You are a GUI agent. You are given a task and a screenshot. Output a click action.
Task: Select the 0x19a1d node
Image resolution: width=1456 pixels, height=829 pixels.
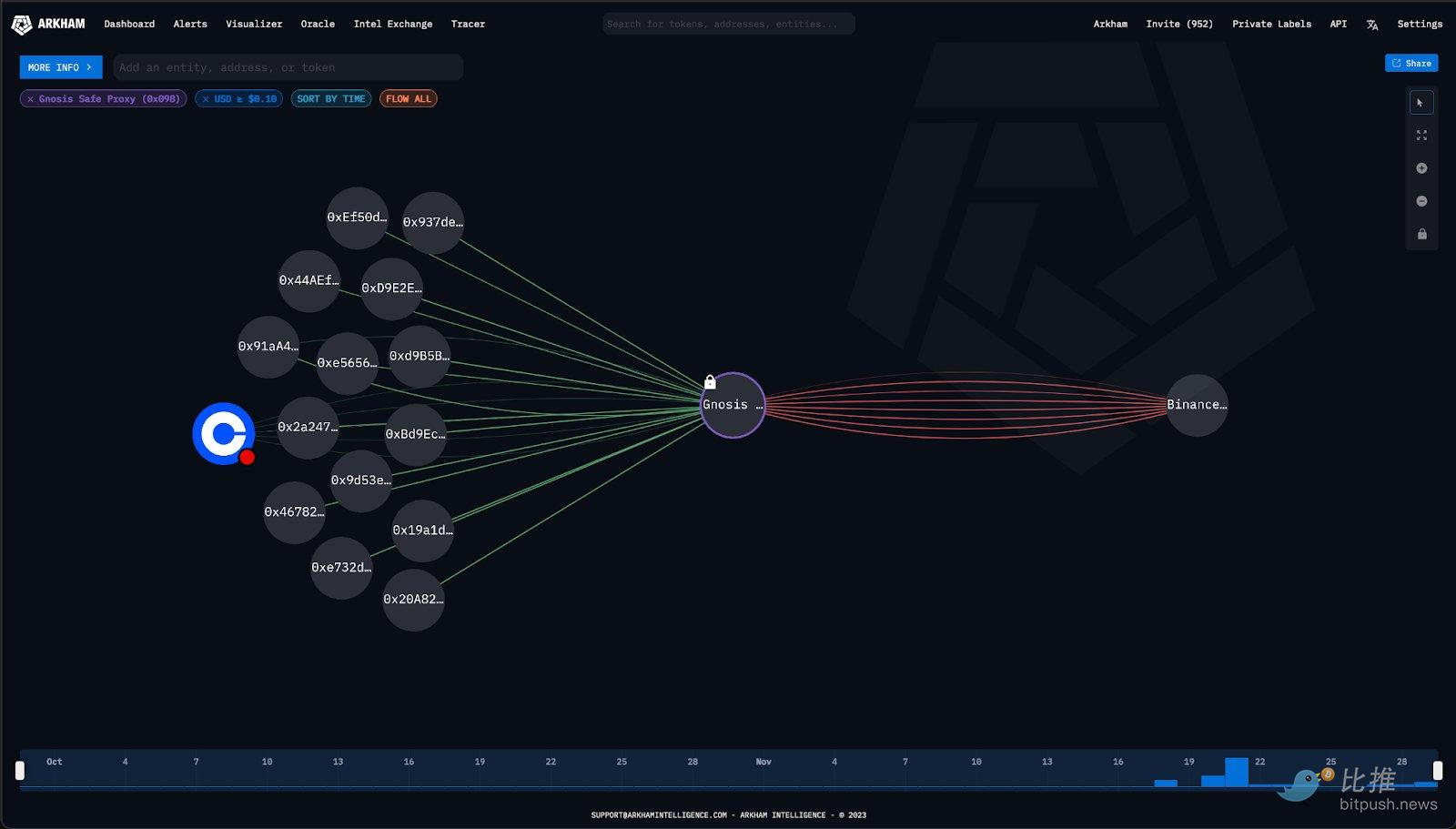coord(422,531)
